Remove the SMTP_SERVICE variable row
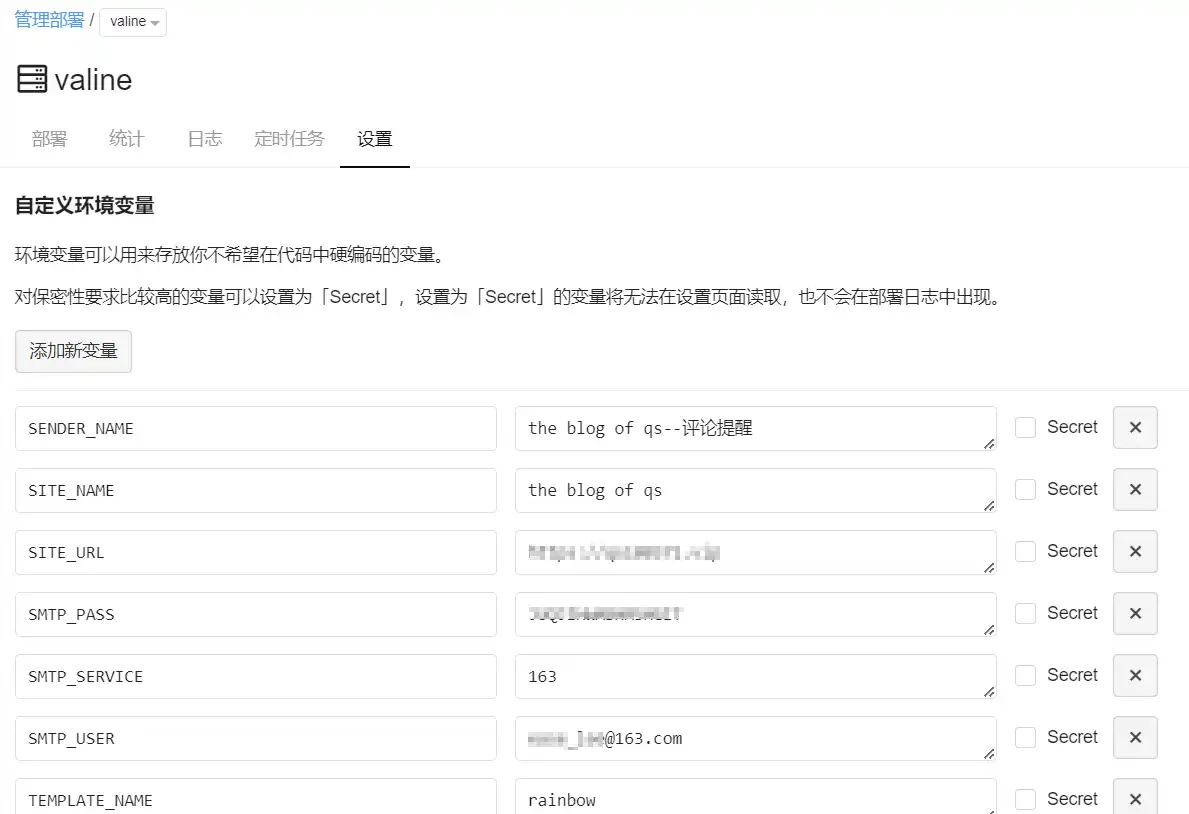 tap(1135, 676)
